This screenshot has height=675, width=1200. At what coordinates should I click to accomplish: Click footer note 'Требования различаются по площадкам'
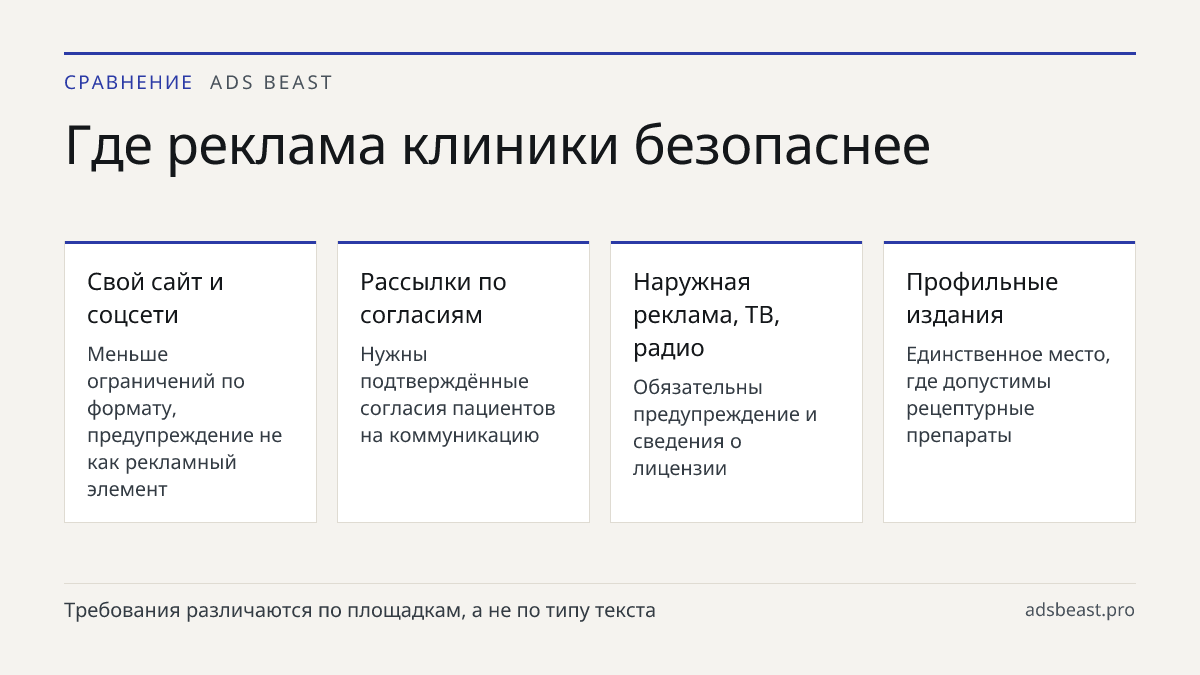[x=262, y=610]
